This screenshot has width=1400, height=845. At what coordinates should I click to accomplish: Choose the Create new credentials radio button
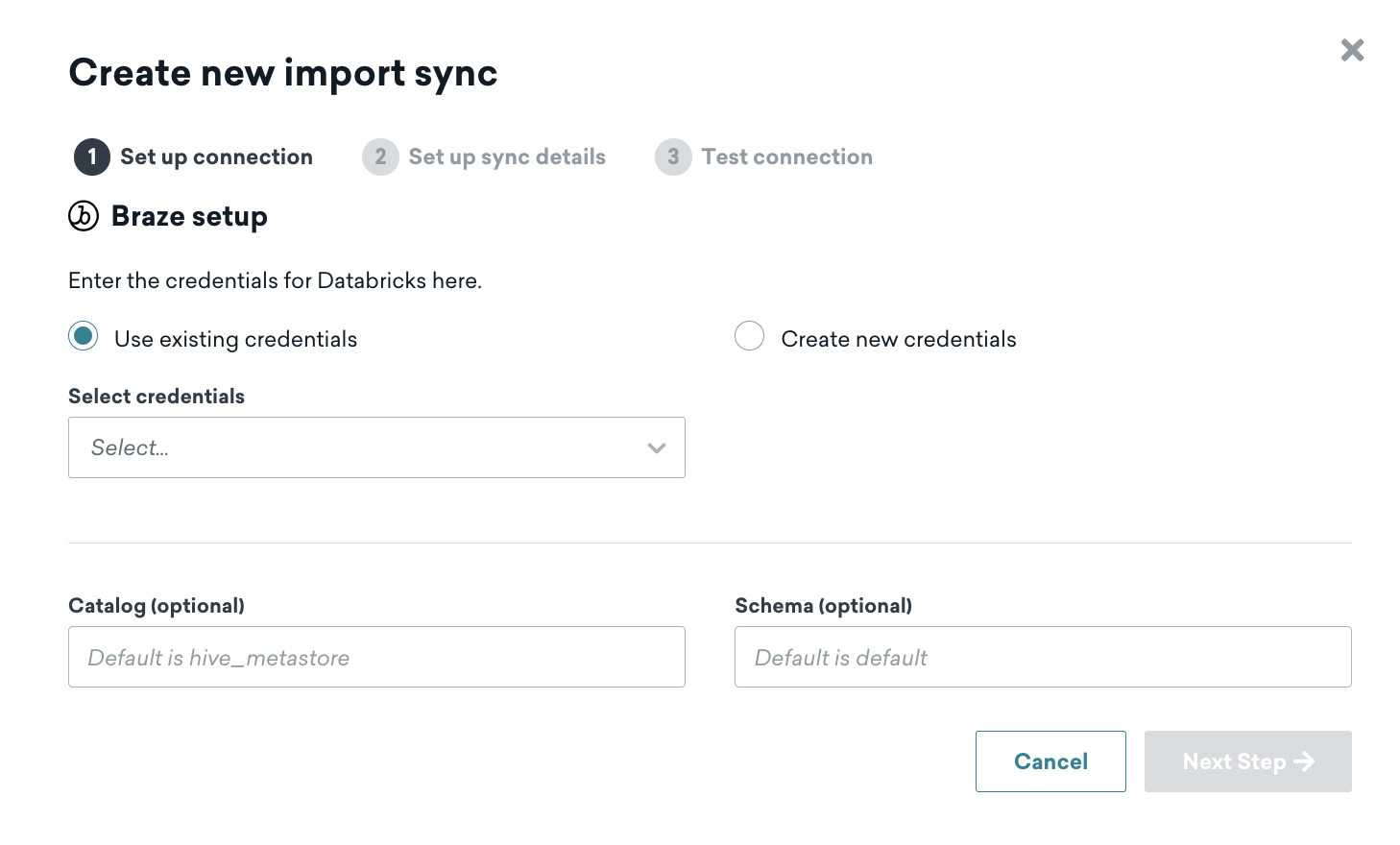749,336
